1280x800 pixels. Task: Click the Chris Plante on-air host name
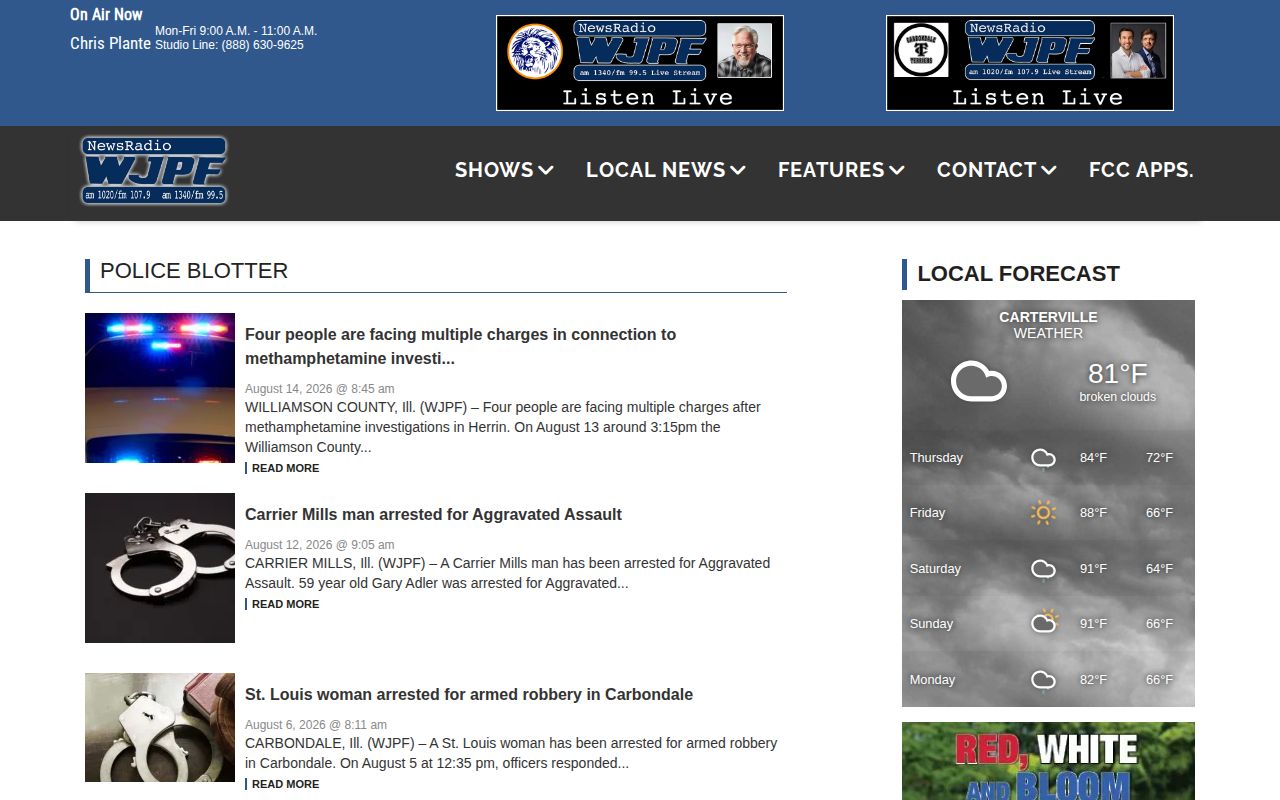pos(110,43)
